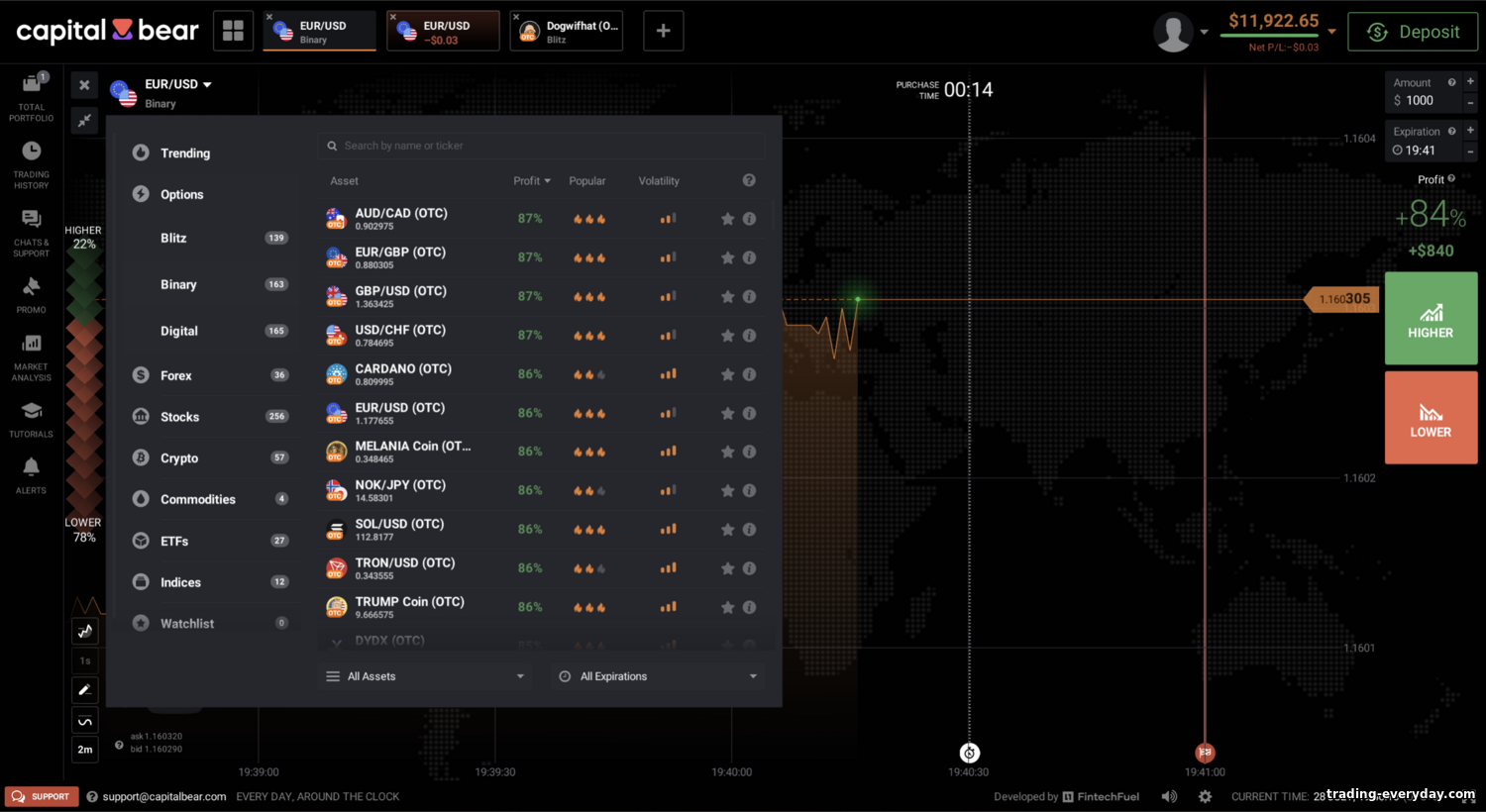Mute sound with the speaker icon
The image size is (1486, 812).
click(1169, 796)
